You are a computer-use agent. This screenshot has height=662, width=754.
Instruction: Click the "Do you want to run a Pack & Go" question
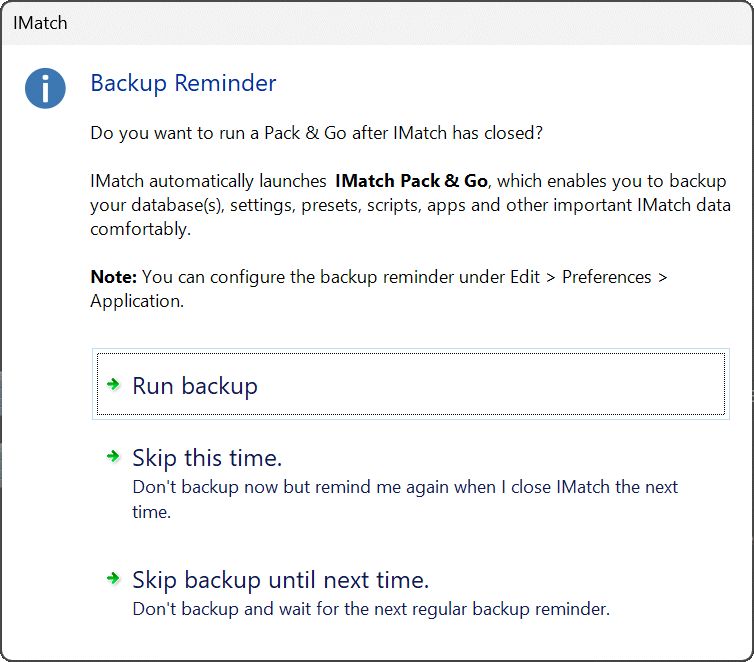316,133
